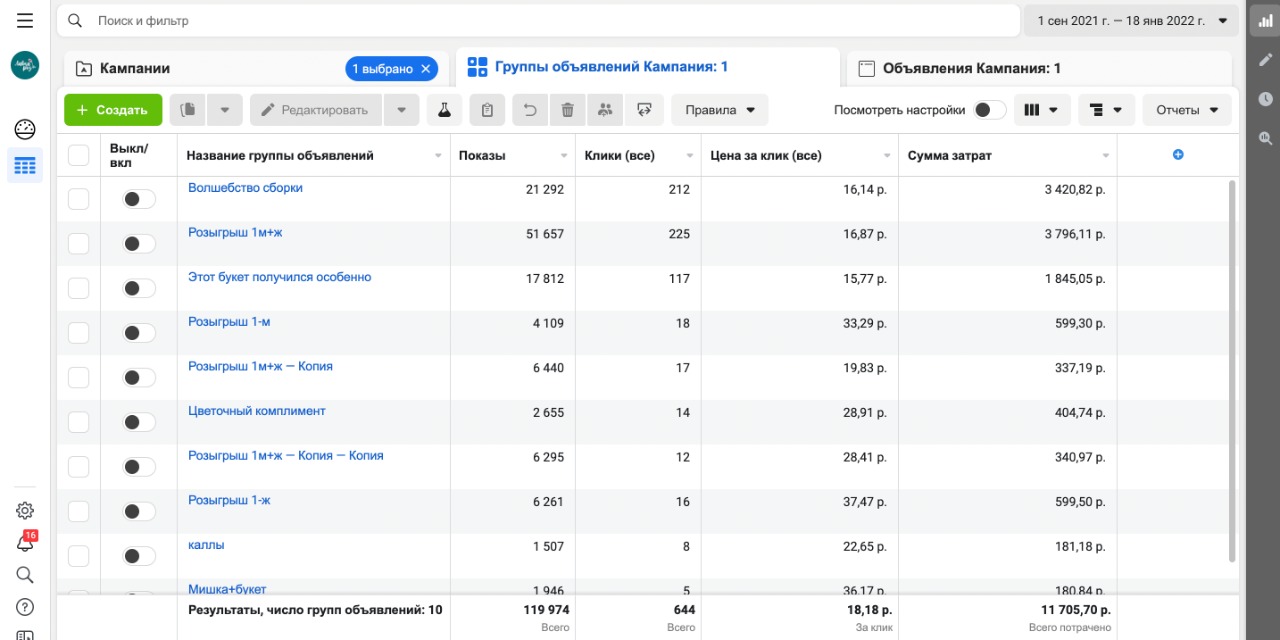
Task: Open the date range dropdown
Action: tap(1131, 20)
